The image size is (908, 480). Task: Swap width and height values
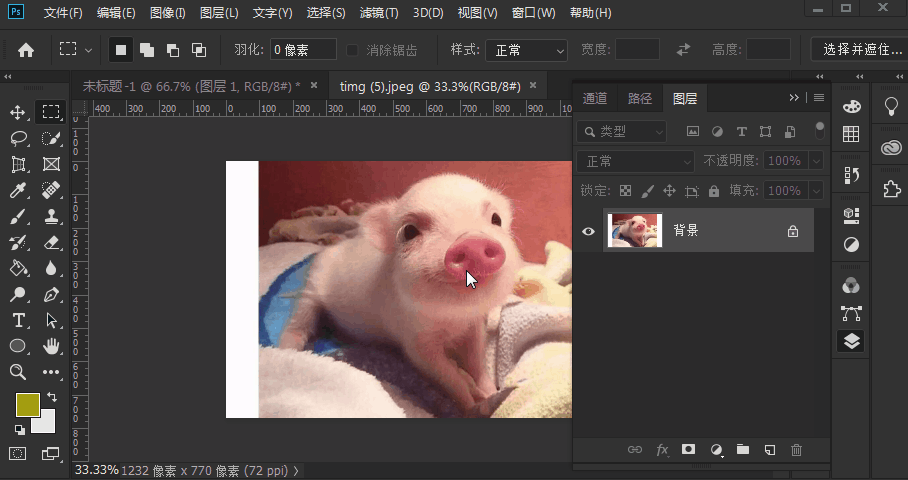tap(684, 50)
